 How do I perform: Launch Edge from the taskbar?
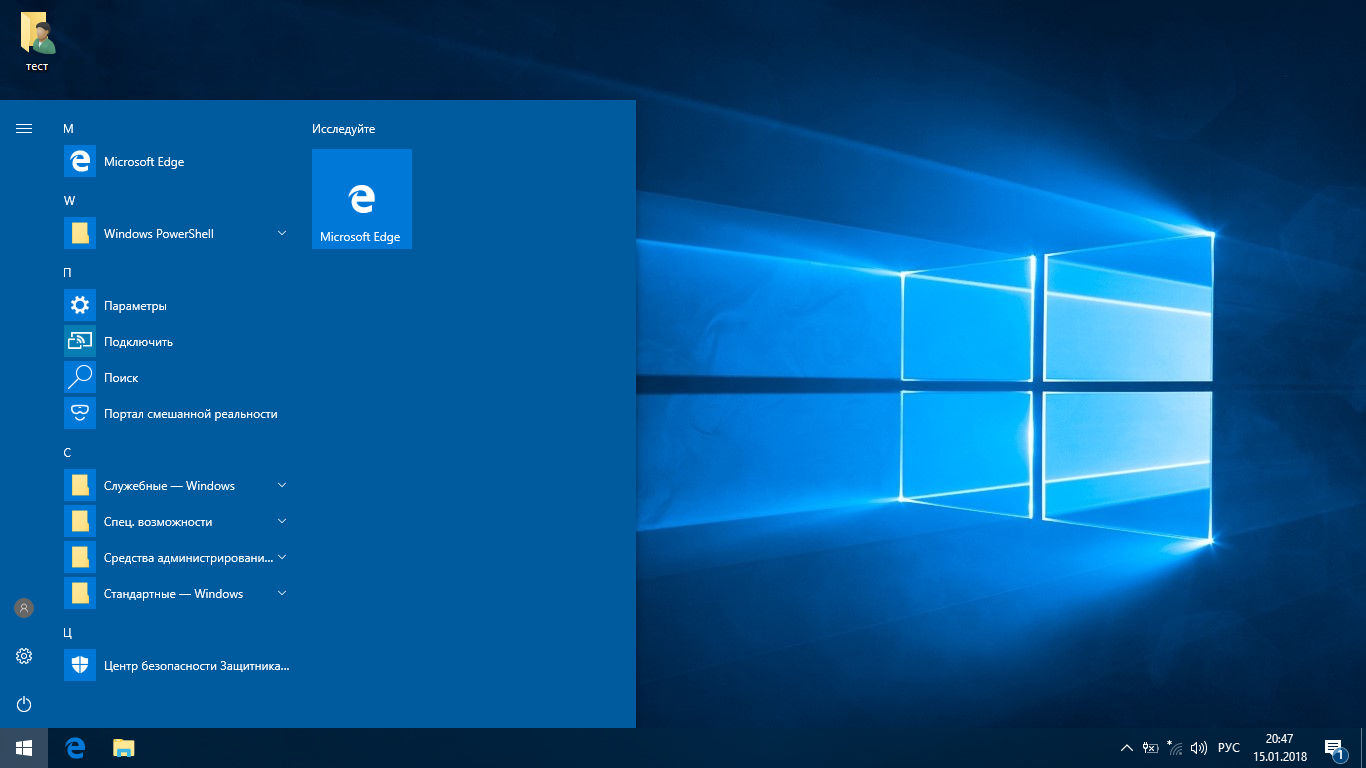[76, 748]
